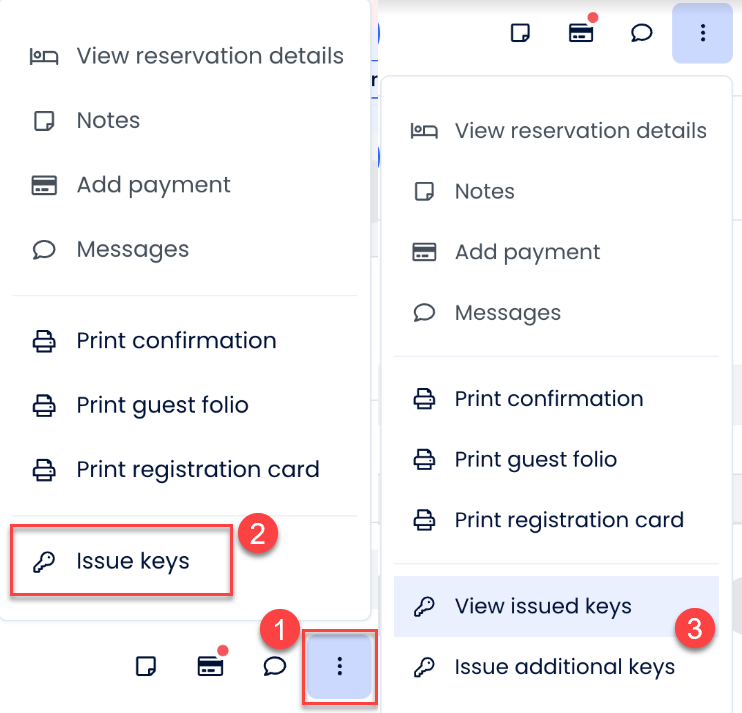Image resolution: width=742 pixels, height=713 pixels.
Task: Select Print guest folio in the right menu
Action: [x=535, y=460]
